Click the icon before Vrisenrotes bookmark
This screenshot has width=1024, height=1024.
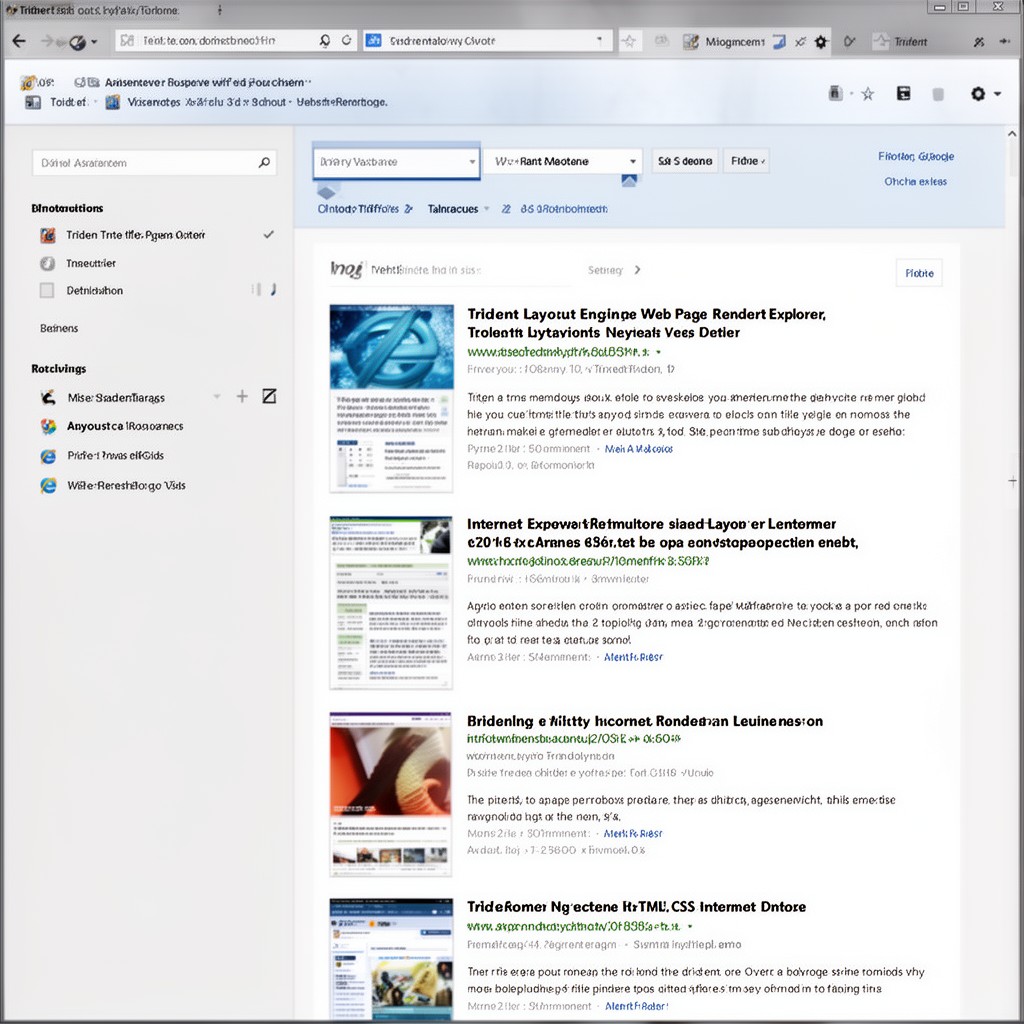click(x=113, y=102)
